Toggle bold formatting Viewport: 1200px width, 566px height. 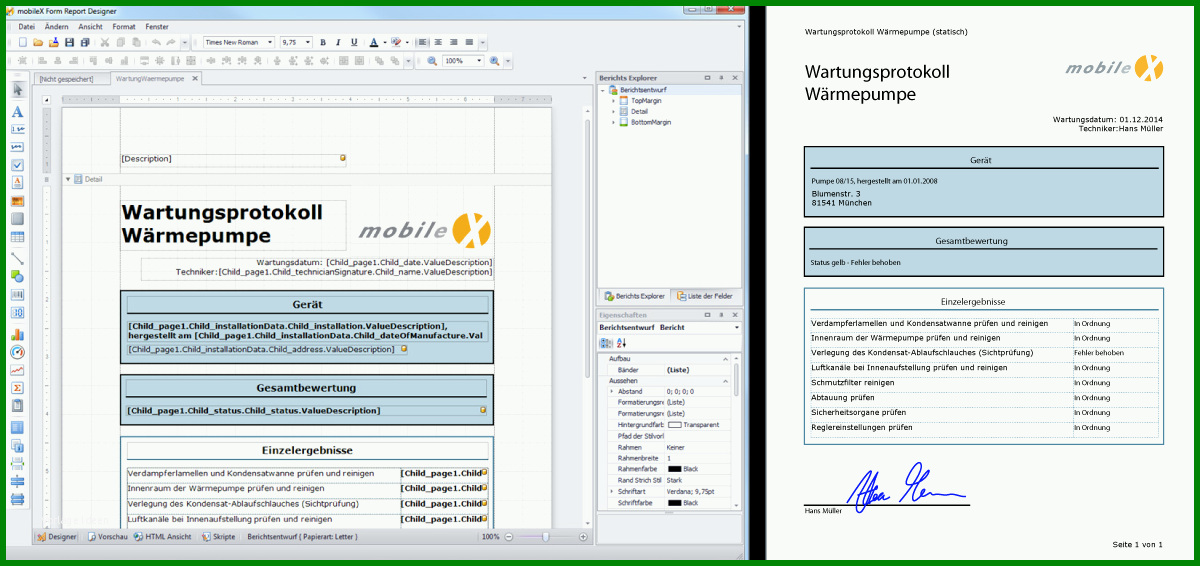[323, 42]
